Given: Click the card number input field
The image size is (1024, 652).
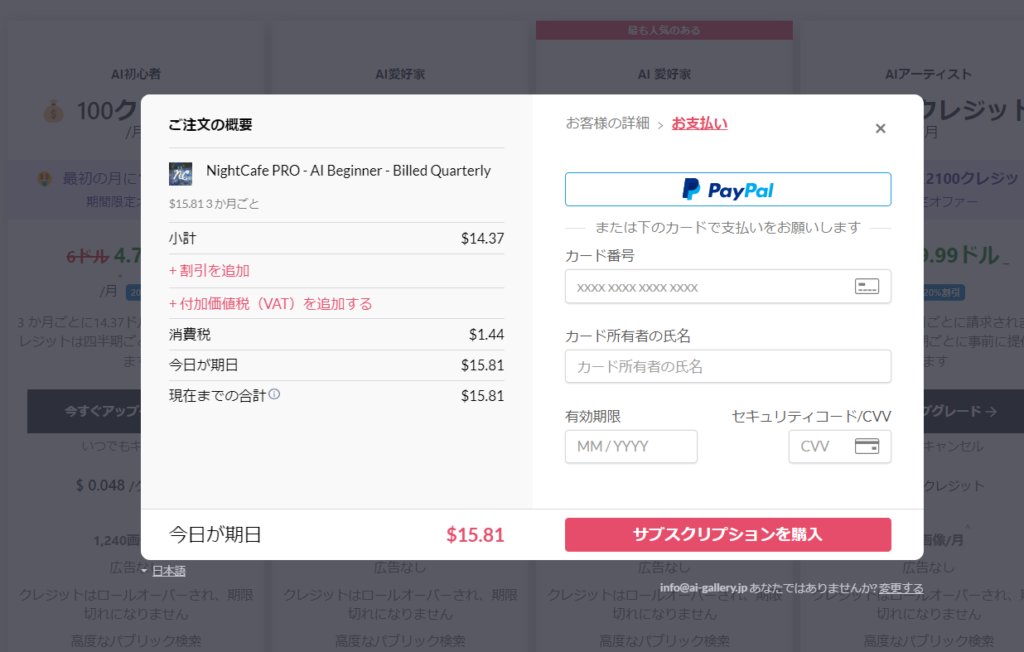Looking at the screenshot, I should pyautogui.click(x=728, y=287).
